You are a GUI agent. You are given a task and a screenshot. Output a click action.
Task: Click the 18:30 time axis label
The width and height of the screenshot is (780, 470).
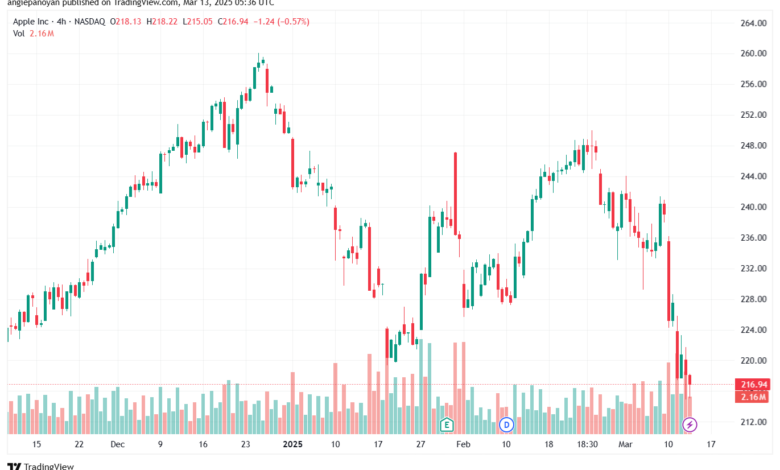pyautogui.click(x=587, y=444)
